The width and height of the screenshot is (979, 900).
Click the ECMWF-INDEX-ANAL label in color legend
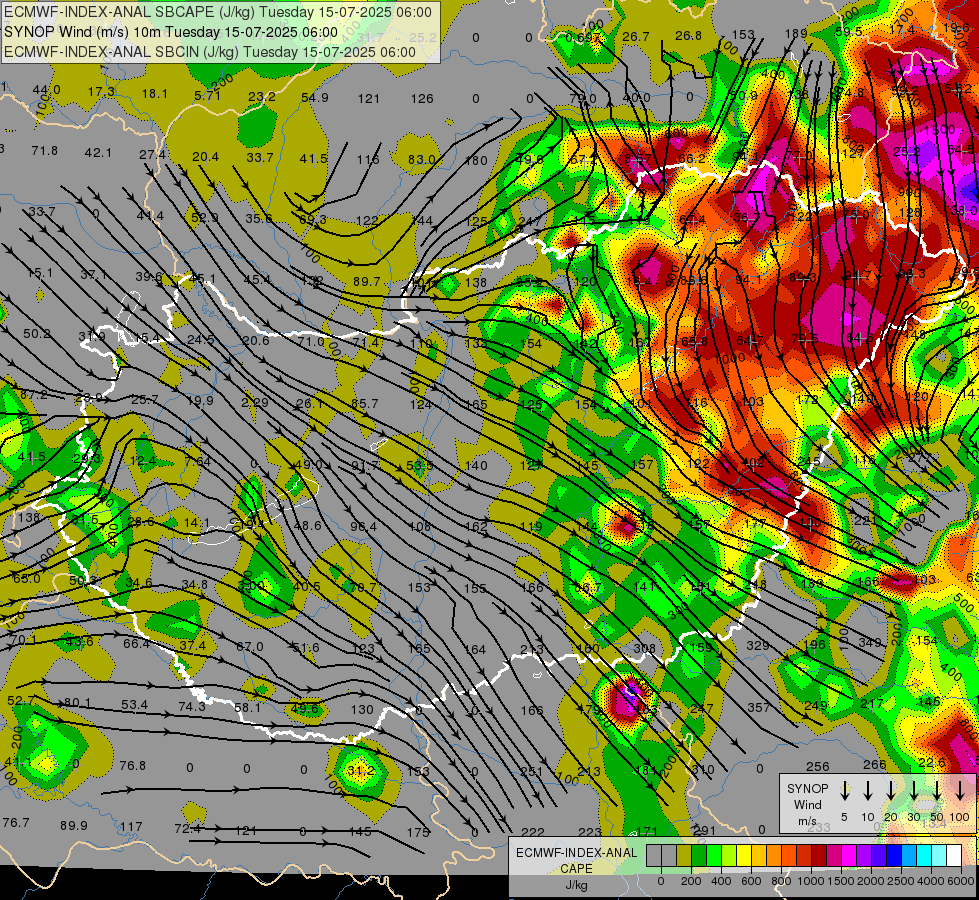(x=576, y=853)
